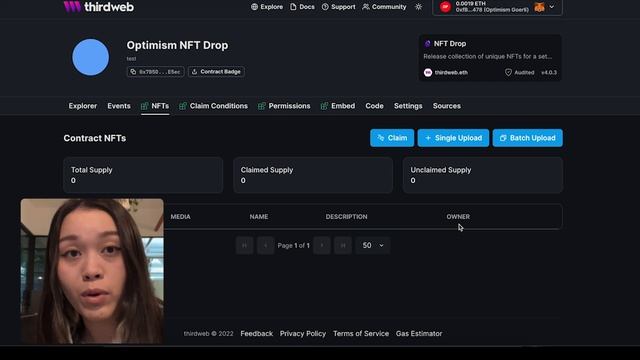Open the Terms of Service link
This screenshot has height=360, width=640.
[361, 333]
